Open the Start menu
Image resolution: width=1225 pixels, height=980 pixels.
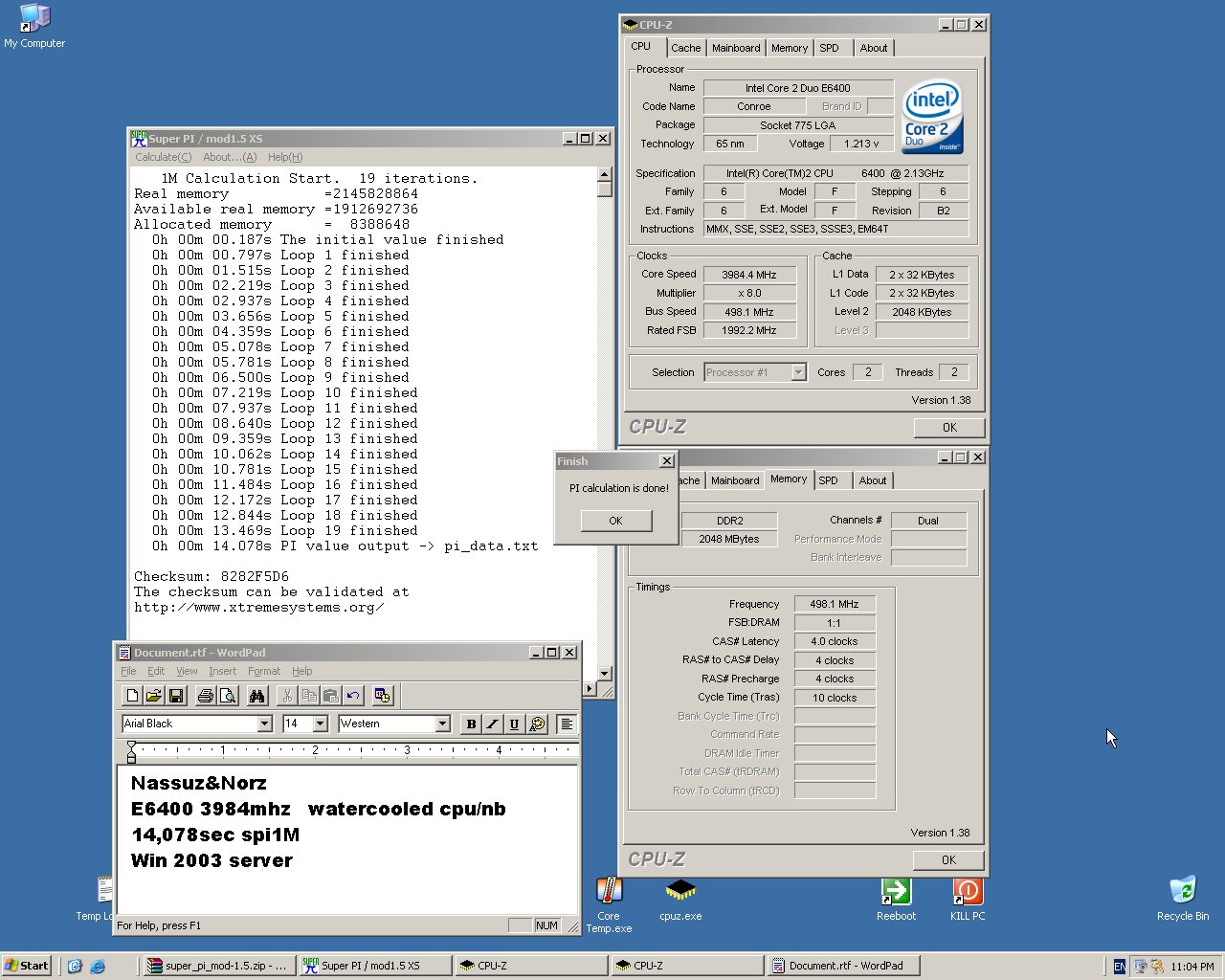[x=27, y=966]
